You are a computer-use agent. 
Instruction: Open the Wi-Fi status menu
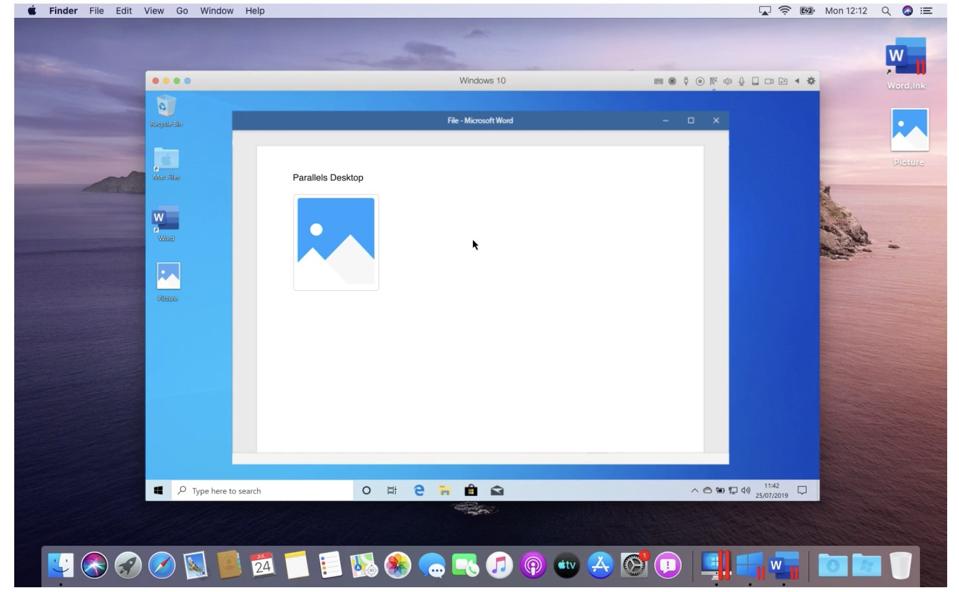click(785, 10)
